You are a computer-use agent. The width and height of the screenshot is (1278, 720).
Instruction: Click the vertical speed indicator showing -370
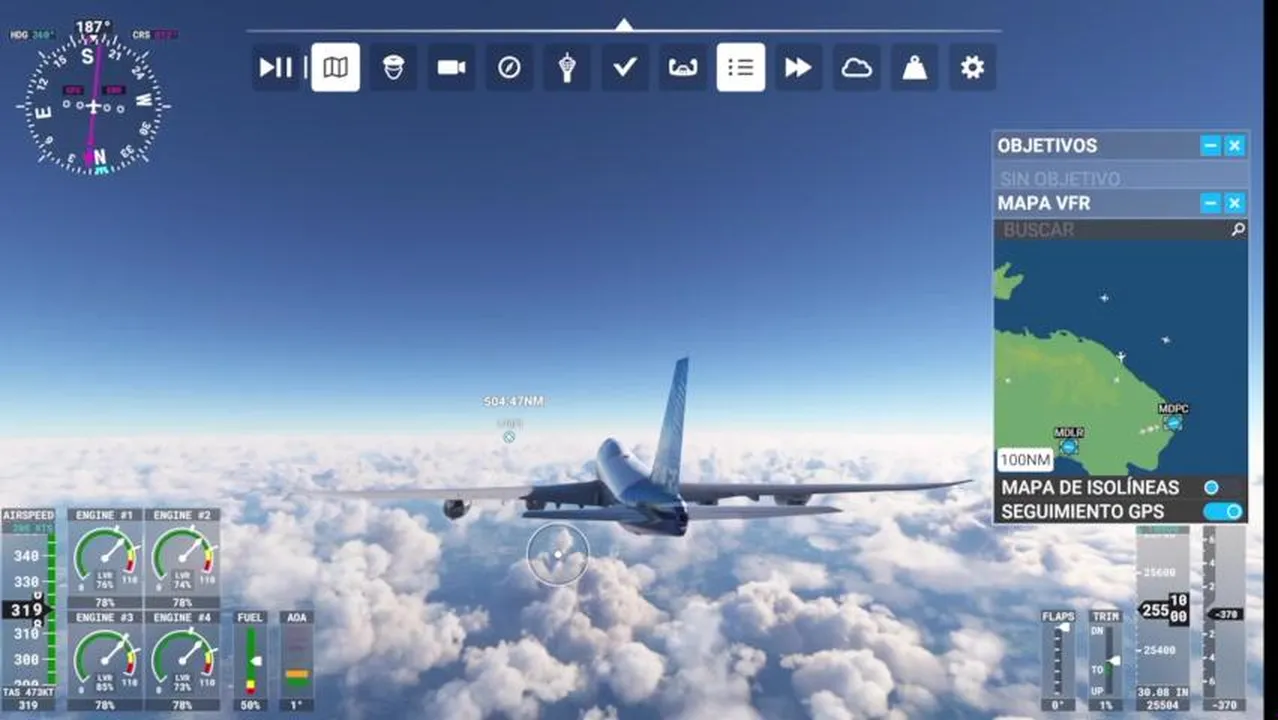(1224, 613)
